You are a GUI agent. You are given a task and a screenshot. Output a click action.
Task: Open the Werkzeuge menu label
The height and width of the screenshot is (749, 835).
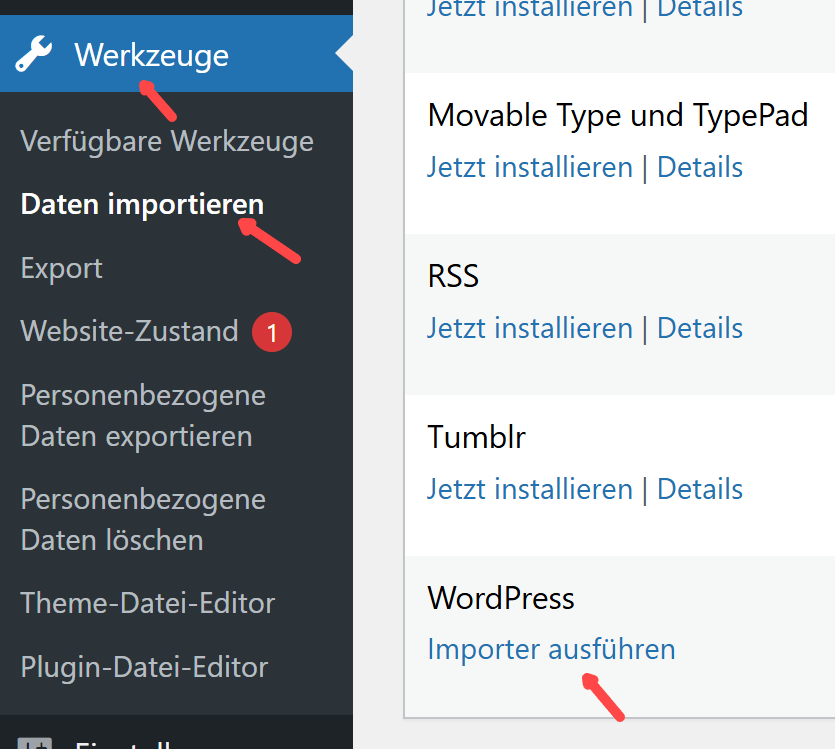coord(151,55)
